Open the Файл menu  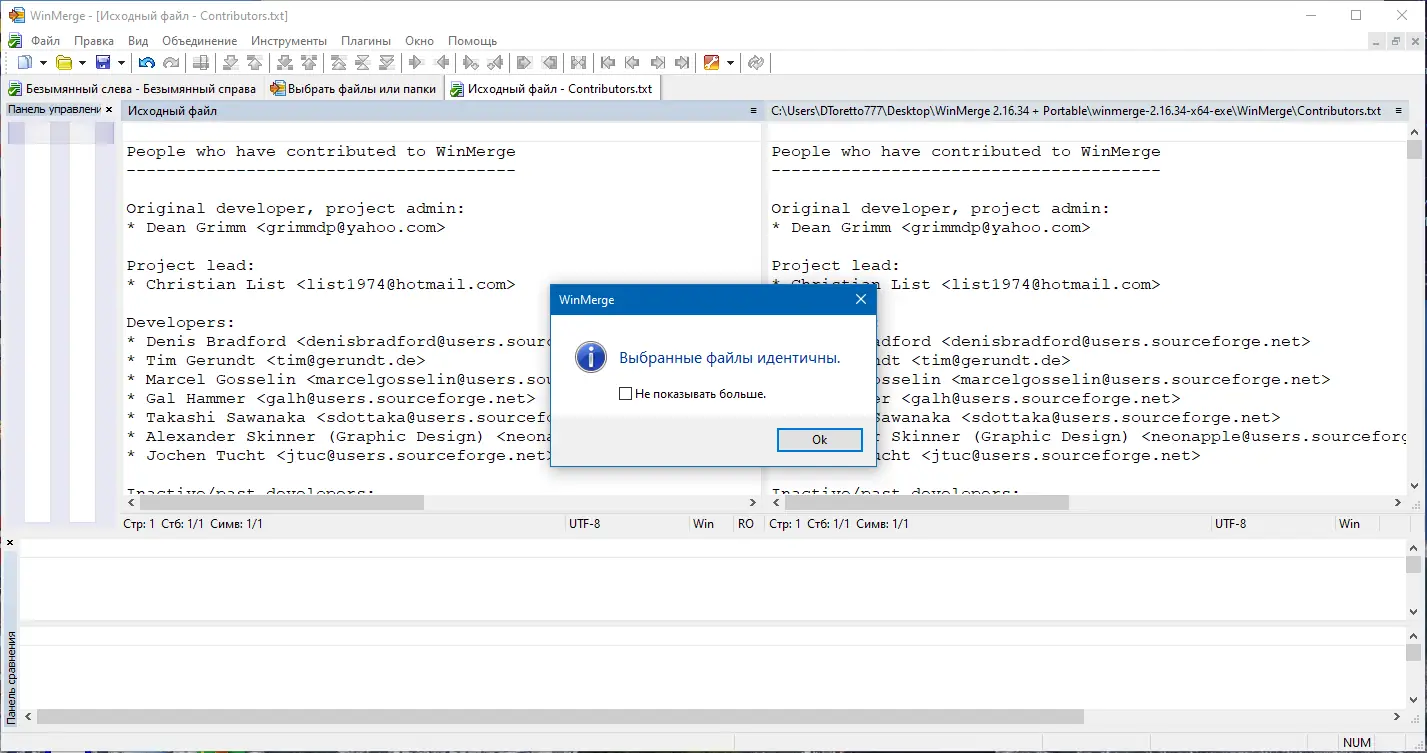click(45, 41)
